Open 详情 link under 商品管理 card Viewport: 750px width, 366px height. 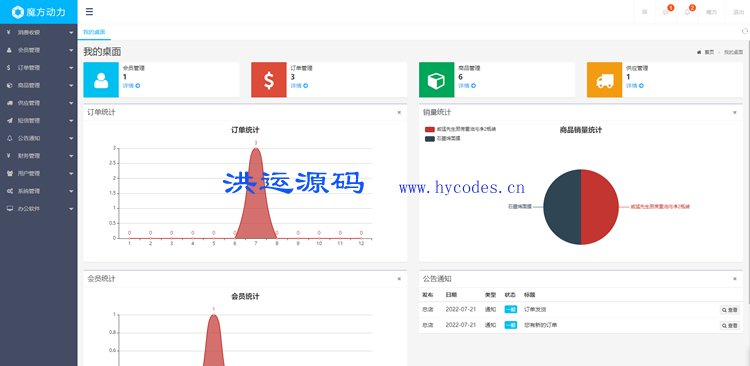(467, 86)
